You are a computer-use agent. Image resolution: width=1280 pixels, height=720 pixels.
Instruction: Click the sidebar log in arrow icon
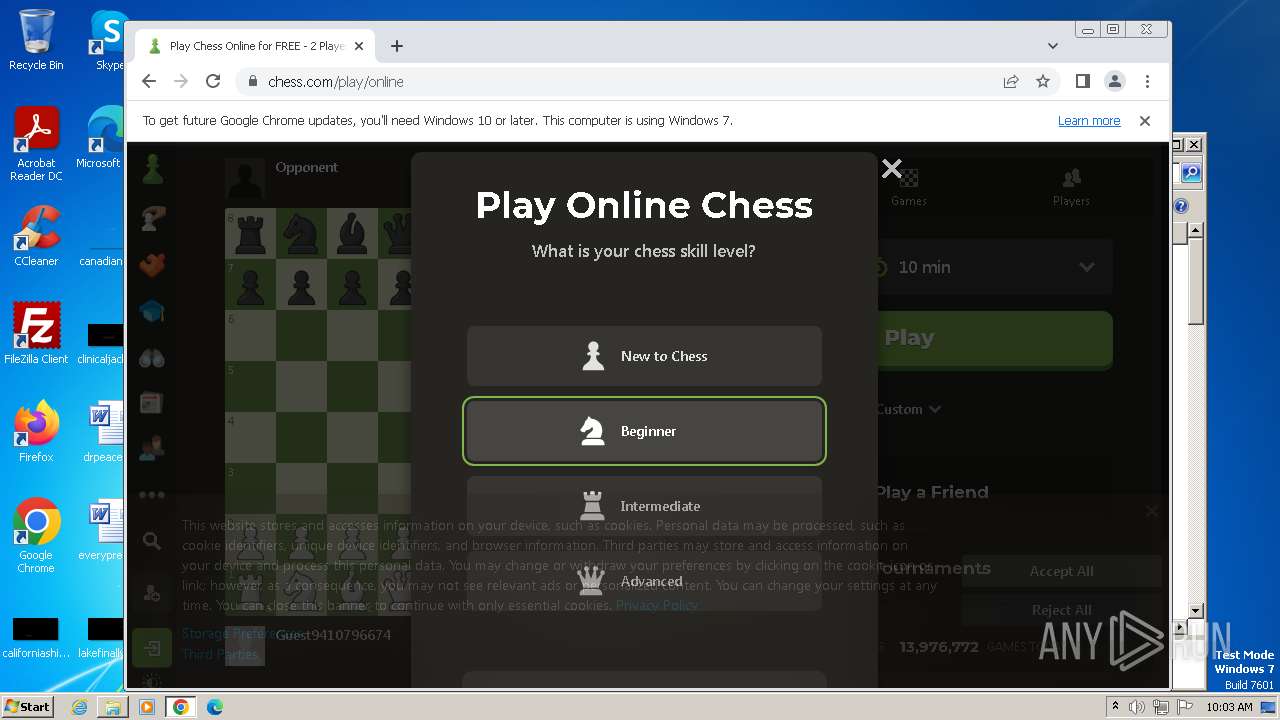click(x=152, y=648)
